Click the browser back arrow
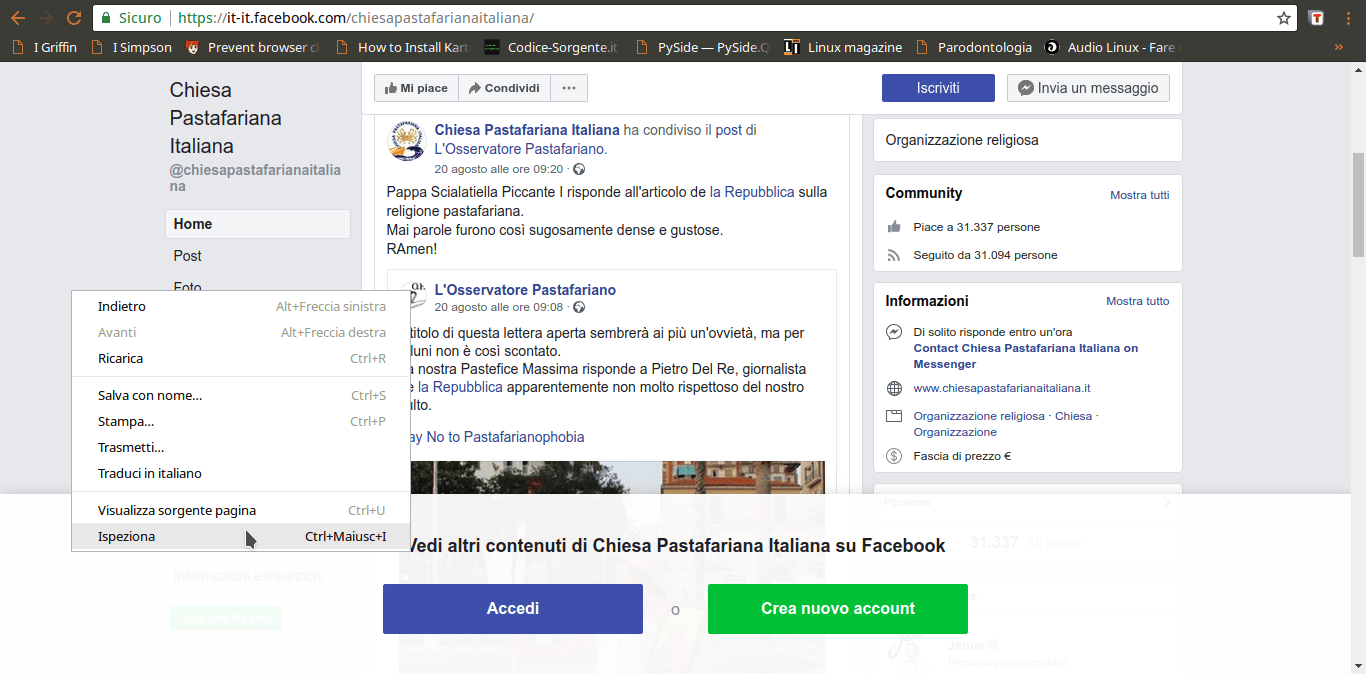1366x674 pixels. tap(17, 18)
